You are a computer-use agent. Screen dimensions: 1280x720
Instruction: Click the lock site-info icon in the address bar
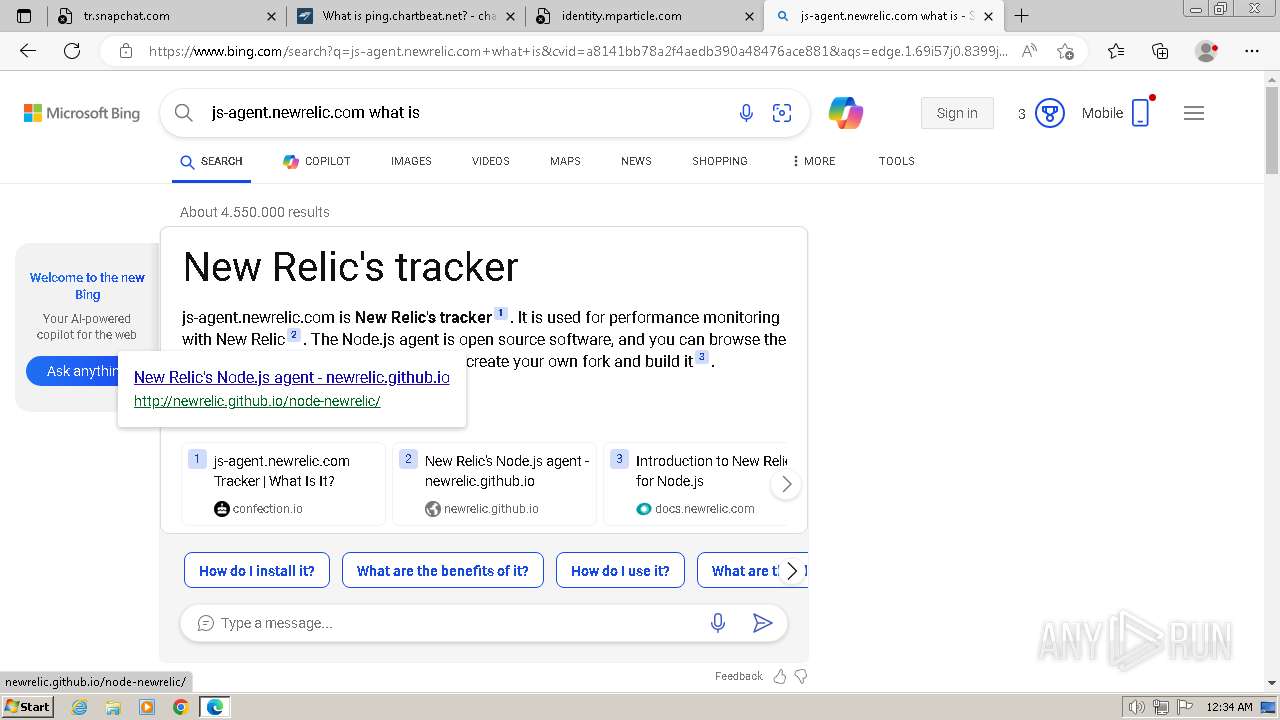(126, 51)
